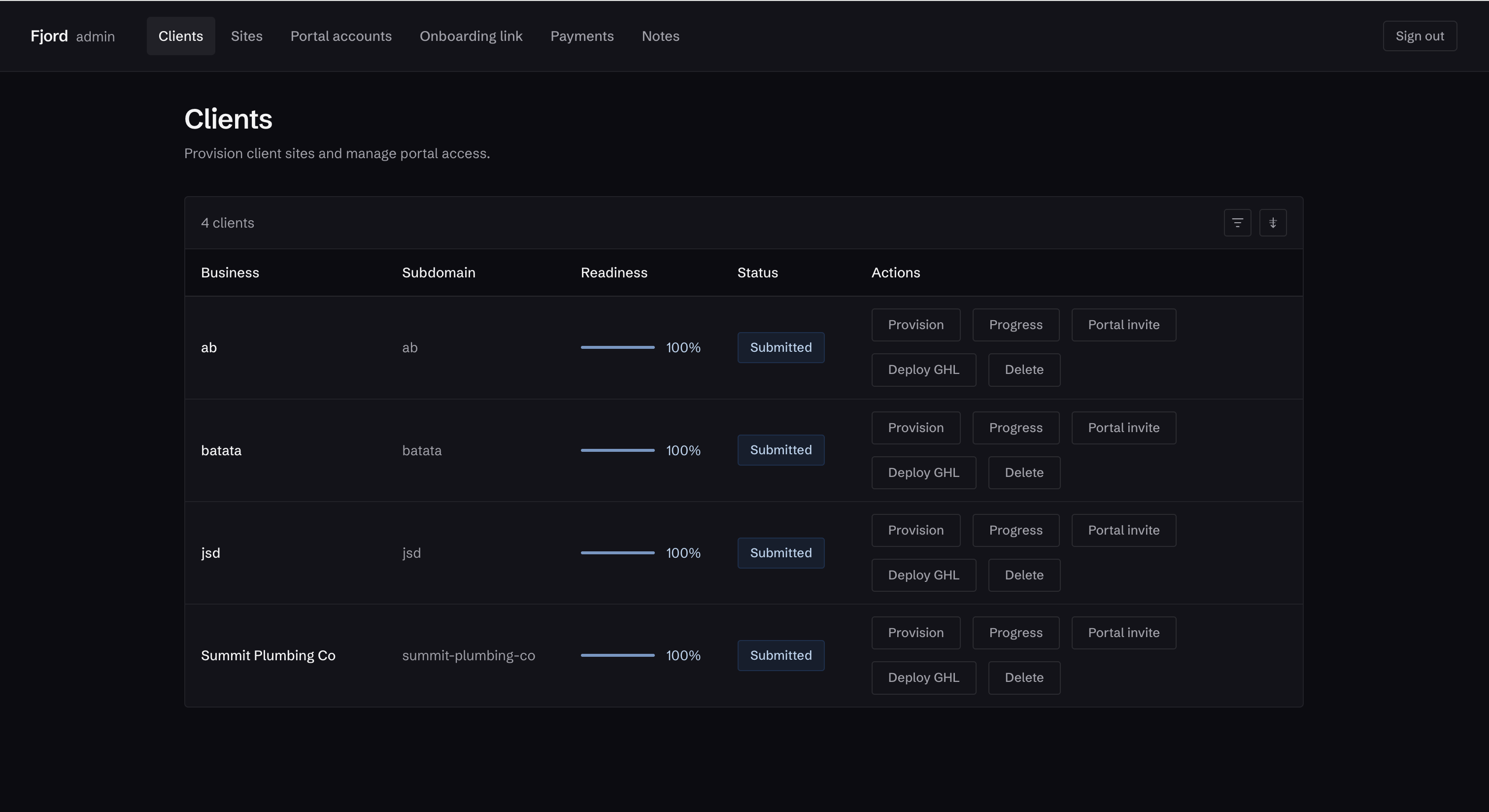The width and height of the screenshot is (1489, 812).
Task: Provision the ab client
Action: tap(915, 325)
